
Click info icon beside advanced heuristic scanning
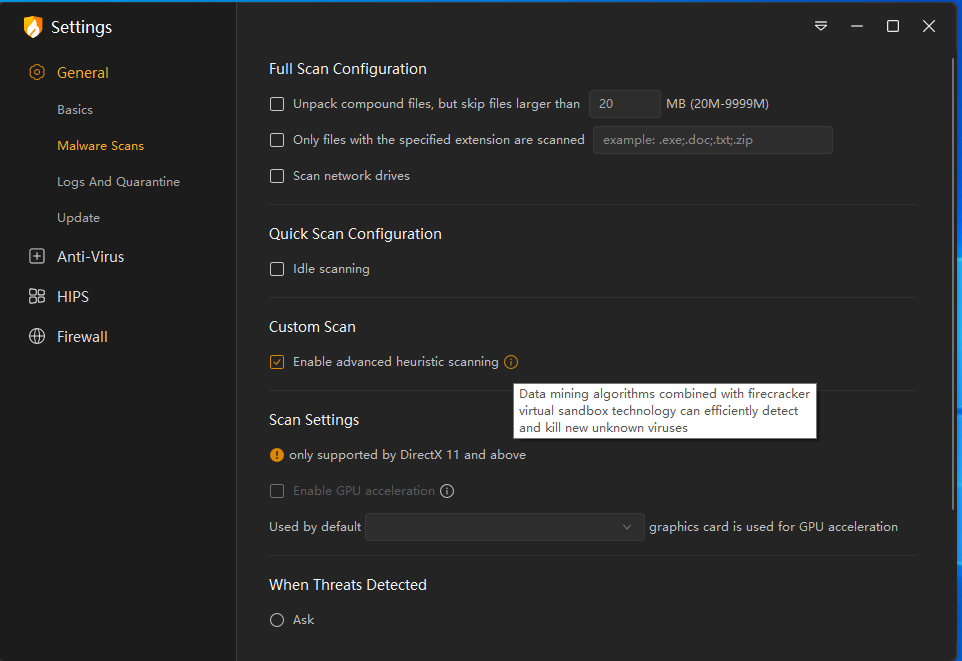pyautogui.click(x=511, y=362)
